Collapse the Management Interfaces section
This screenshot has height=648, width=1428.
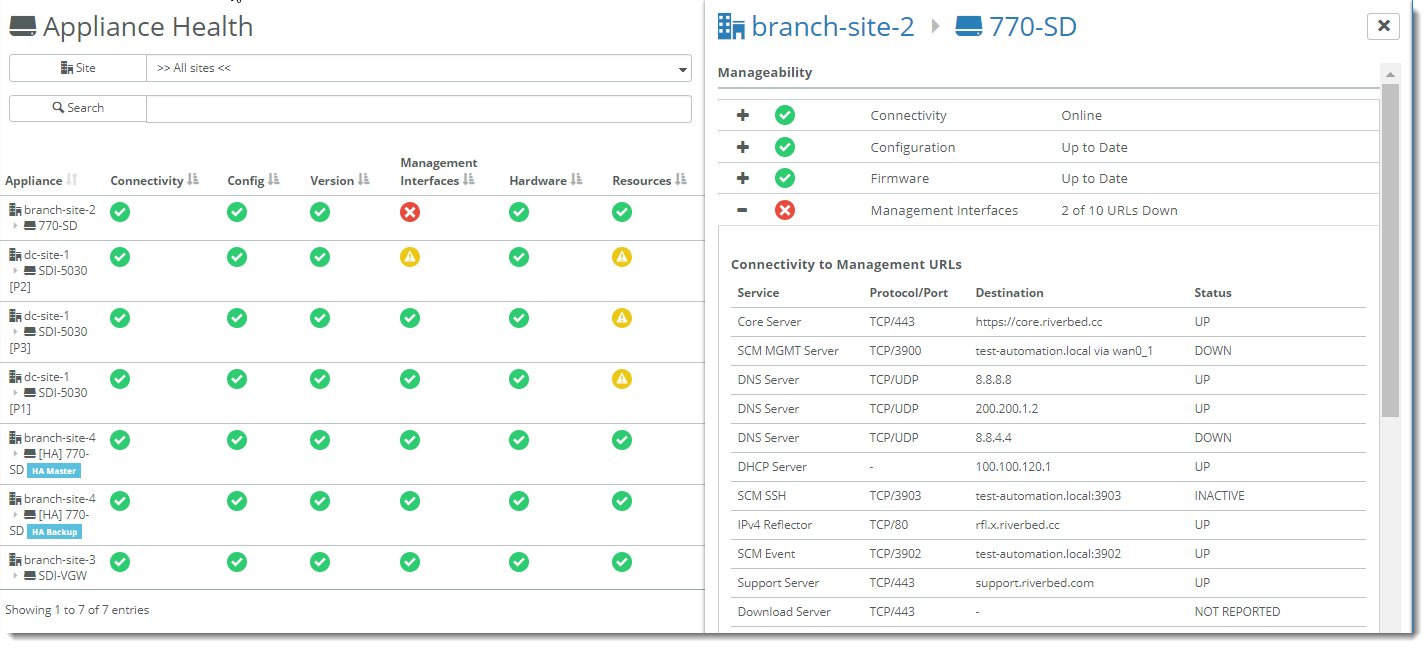[743, 210]
